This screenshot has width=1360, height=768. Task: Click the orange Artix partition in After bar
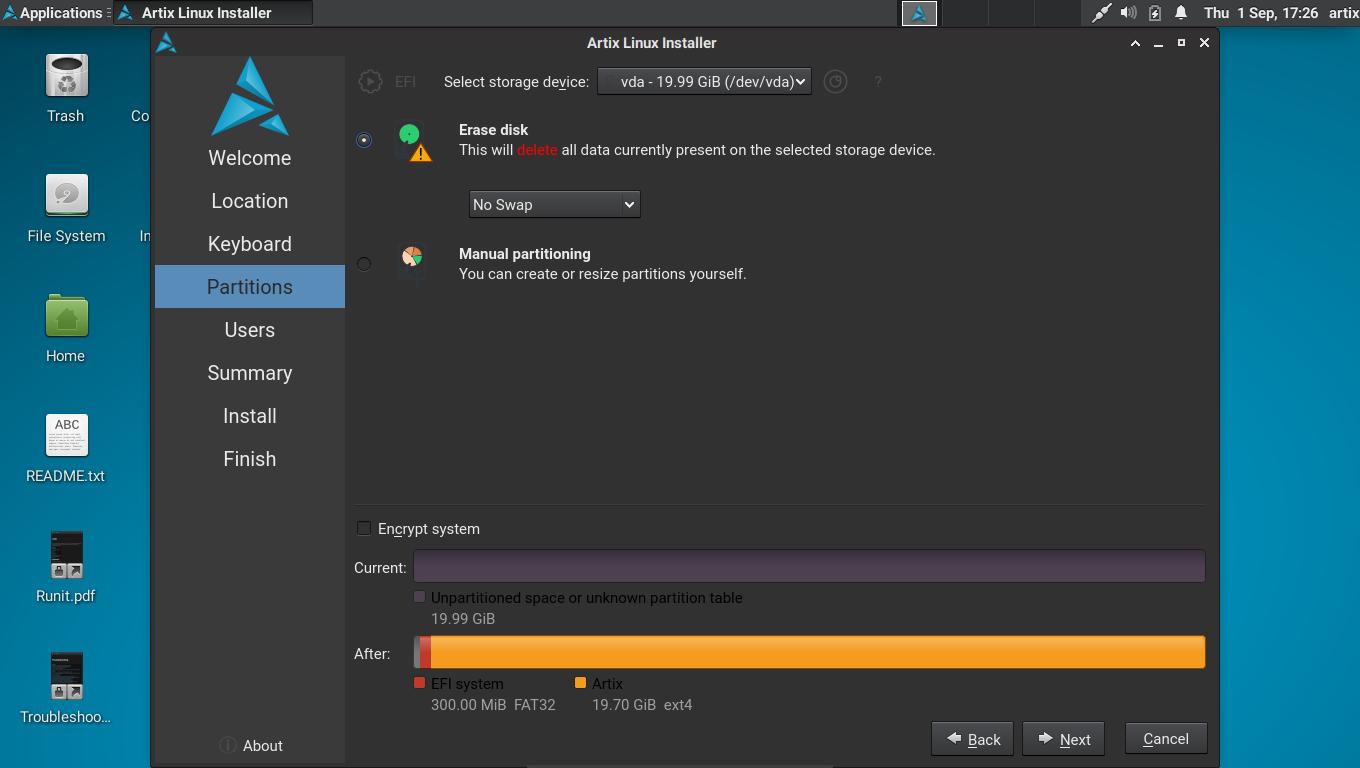[x=818, y=653]
